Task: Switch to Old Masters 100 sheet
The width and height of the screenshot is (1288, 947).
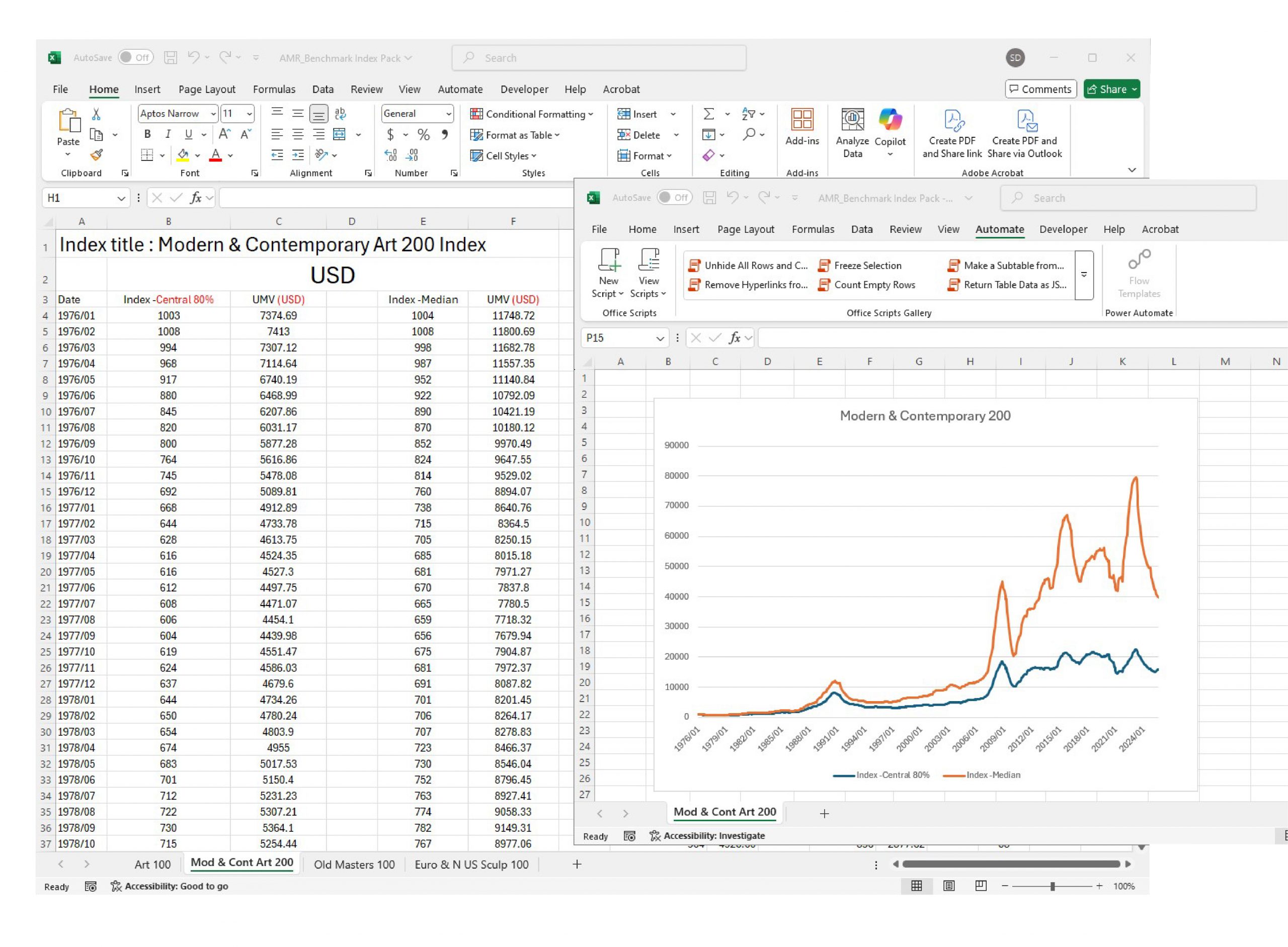Action: tap(354, 864)
